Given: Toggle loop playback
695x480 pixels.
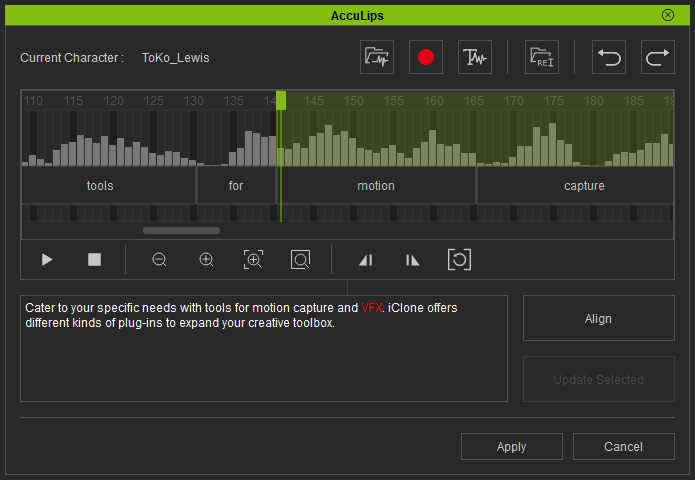Looking at the screenshot, I should pos(459,260).
